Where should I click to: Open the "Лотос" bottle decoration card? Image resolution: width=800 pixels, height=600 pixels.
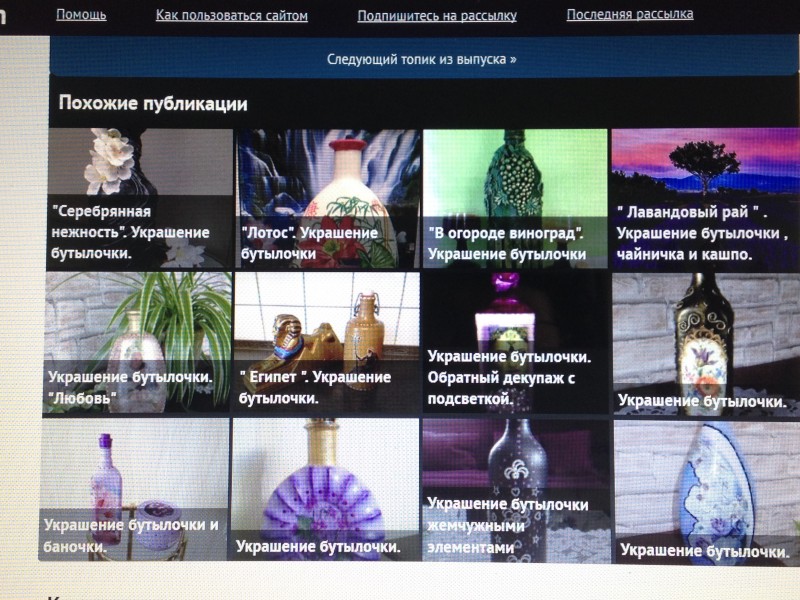328,199
